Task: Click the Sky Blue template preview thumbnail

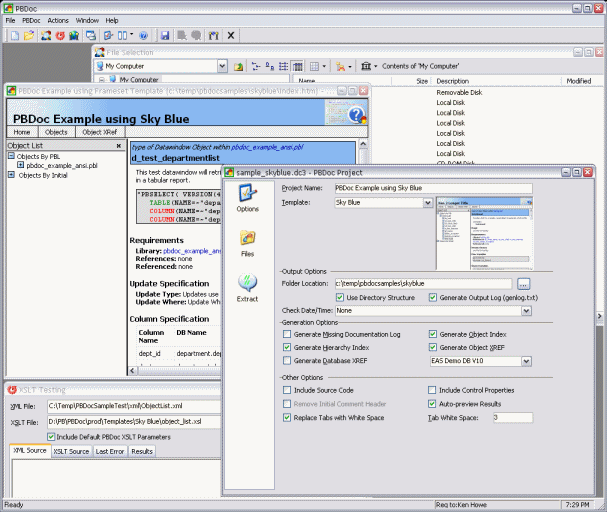Action: (x=485, y=232)
